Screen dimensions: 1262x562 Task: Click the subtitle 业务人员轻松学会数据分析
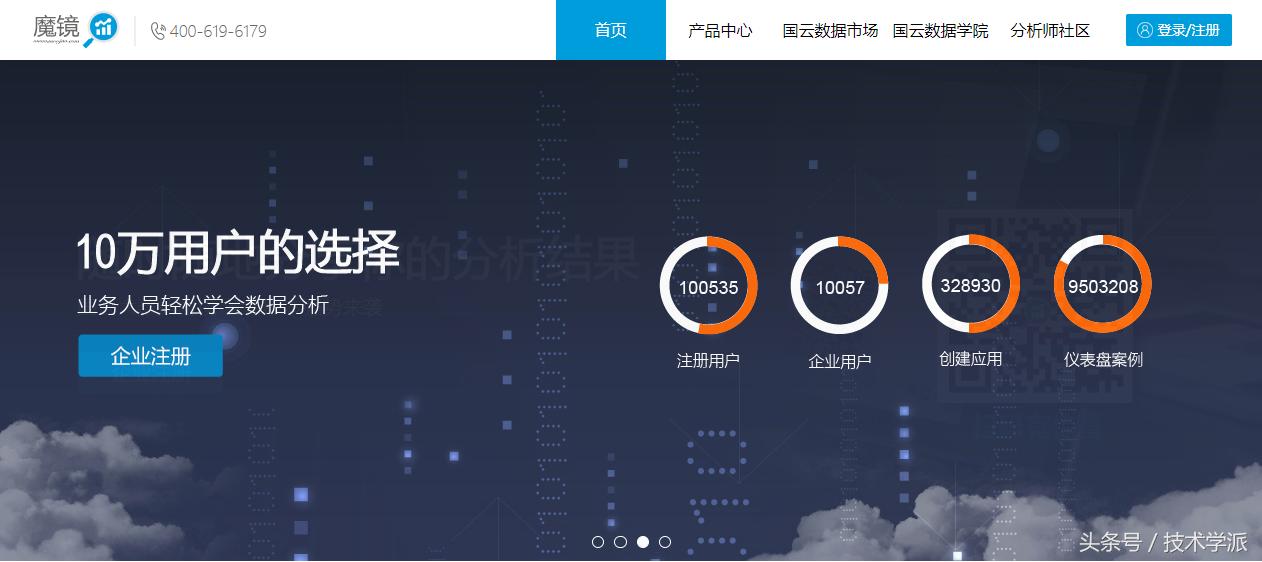tap(203, 306)
